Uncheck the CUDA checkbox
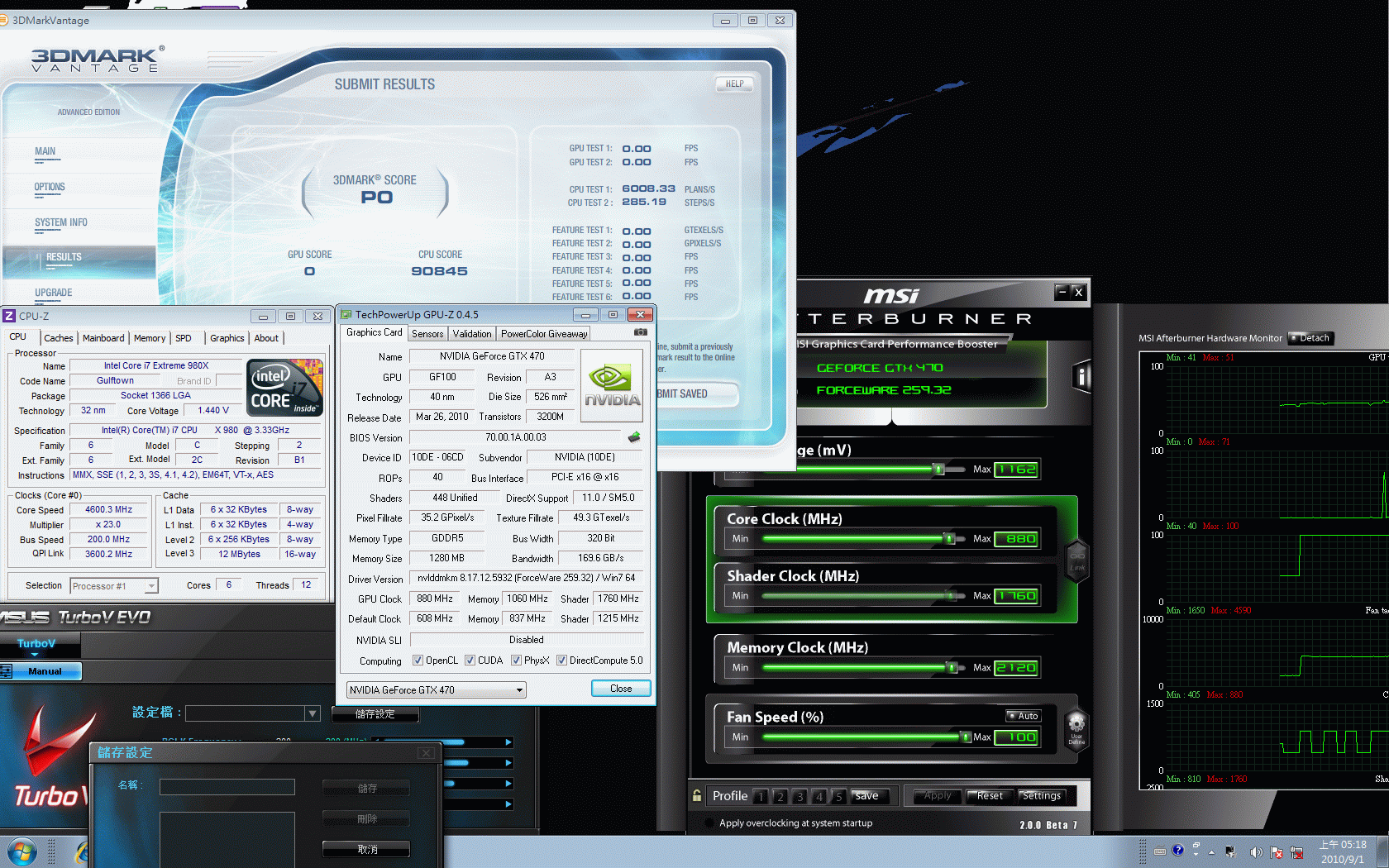1389x868 pixels. click(x=470, y=661)
